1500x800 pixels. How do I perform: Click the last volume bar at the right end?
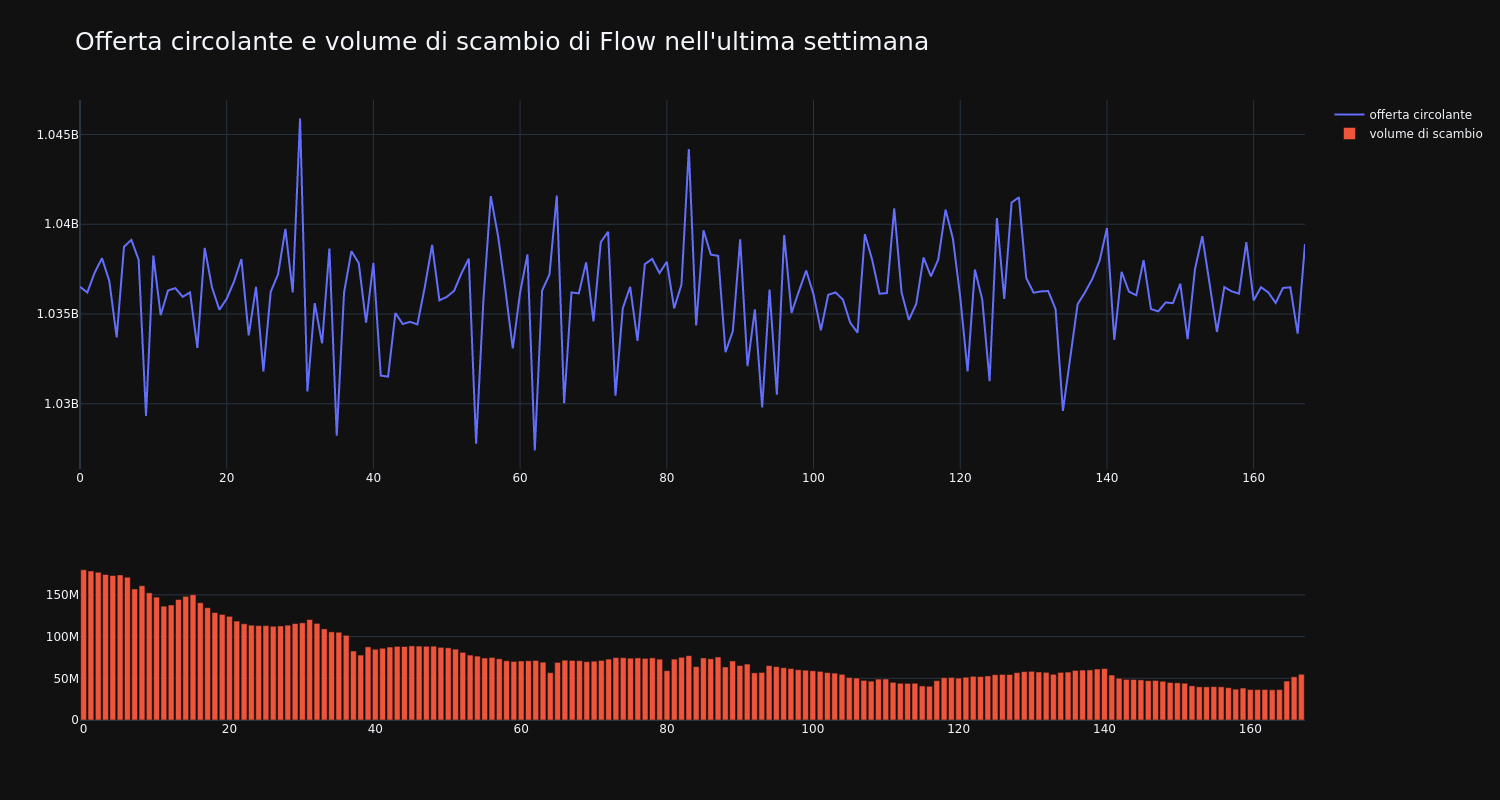pos(1301,697)
